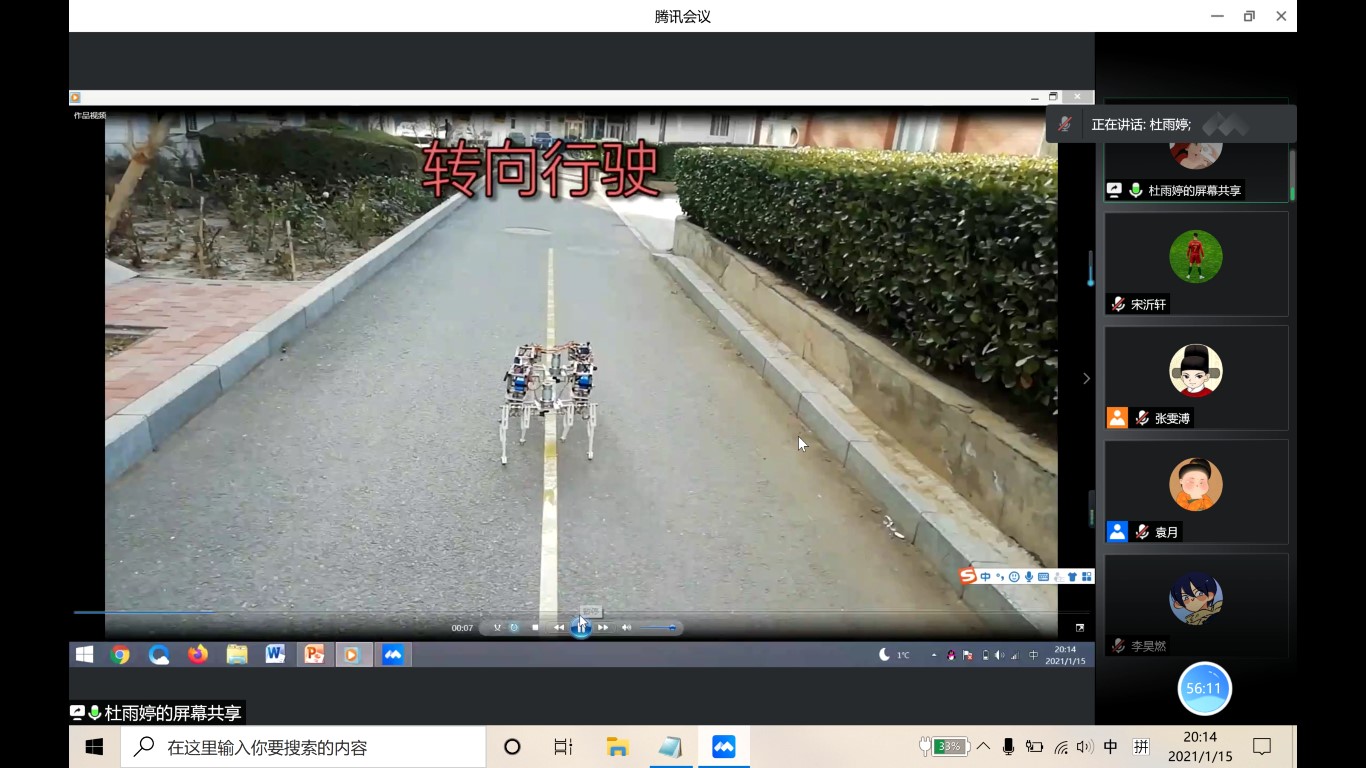Screen dimensions: 1366x768
Task: Adjust the media player volume slider
Action: pos(657,628)
